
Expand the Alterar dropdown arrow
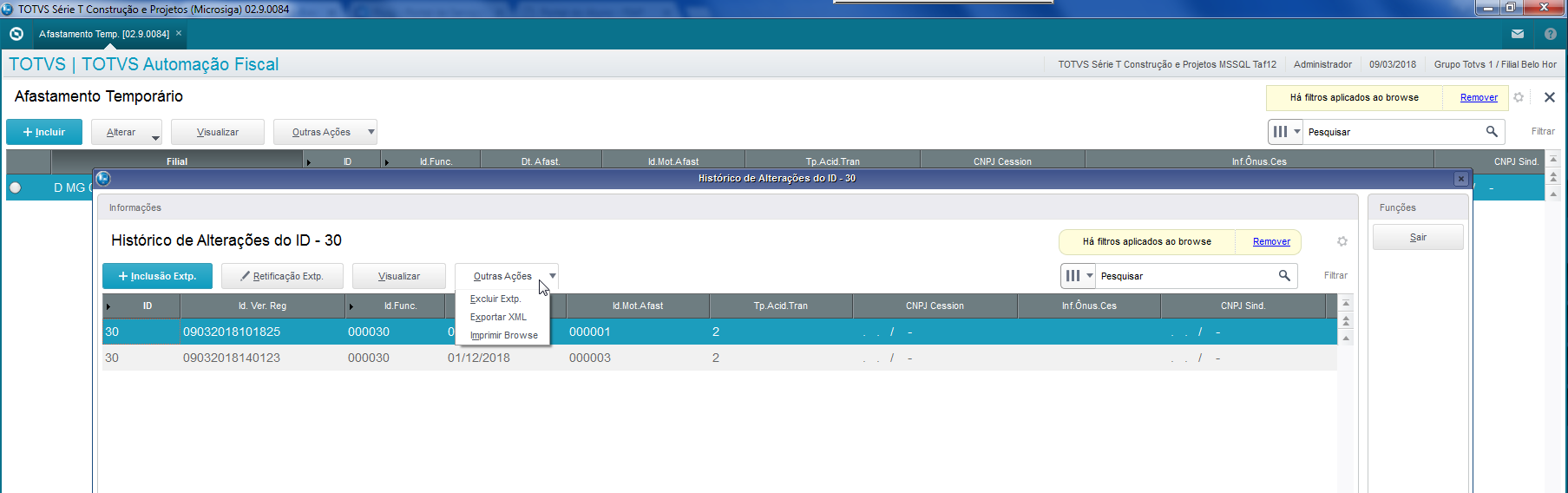tap(156, 137)
